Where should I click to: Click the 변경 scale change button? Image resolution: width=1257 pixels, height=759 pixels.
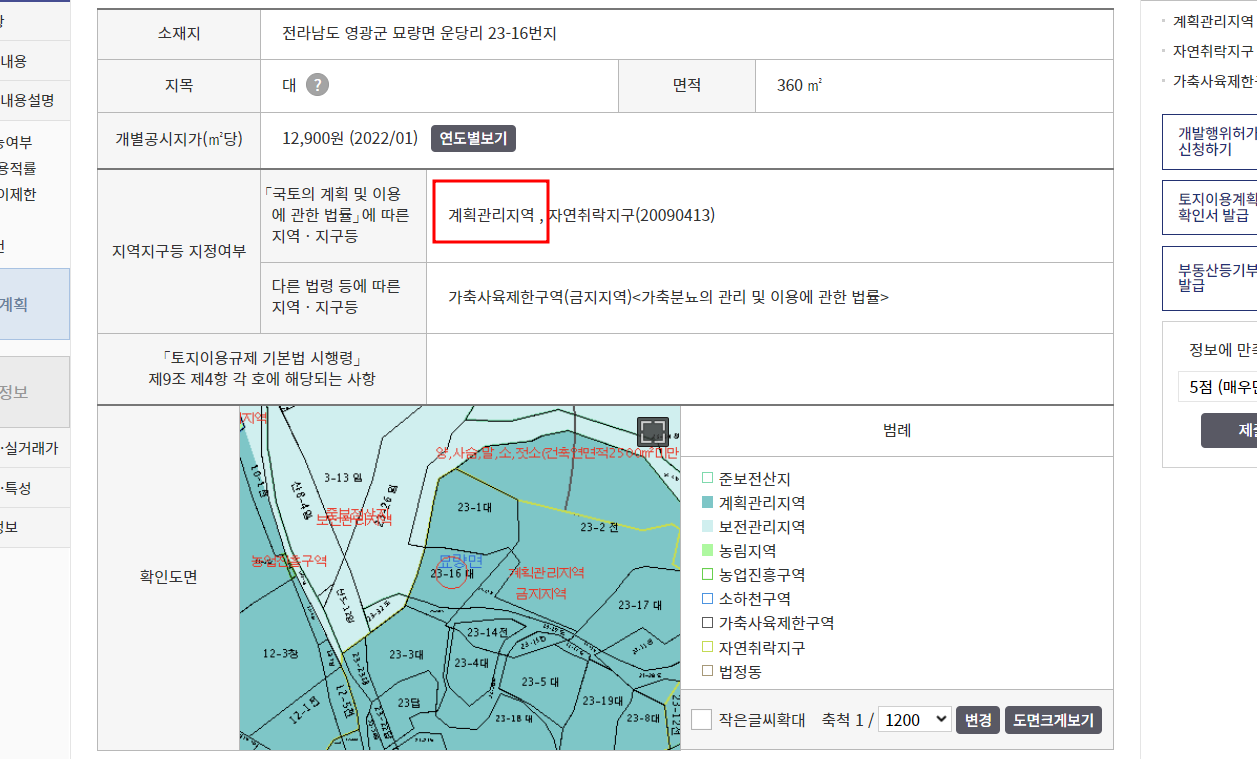pos(978,720)
